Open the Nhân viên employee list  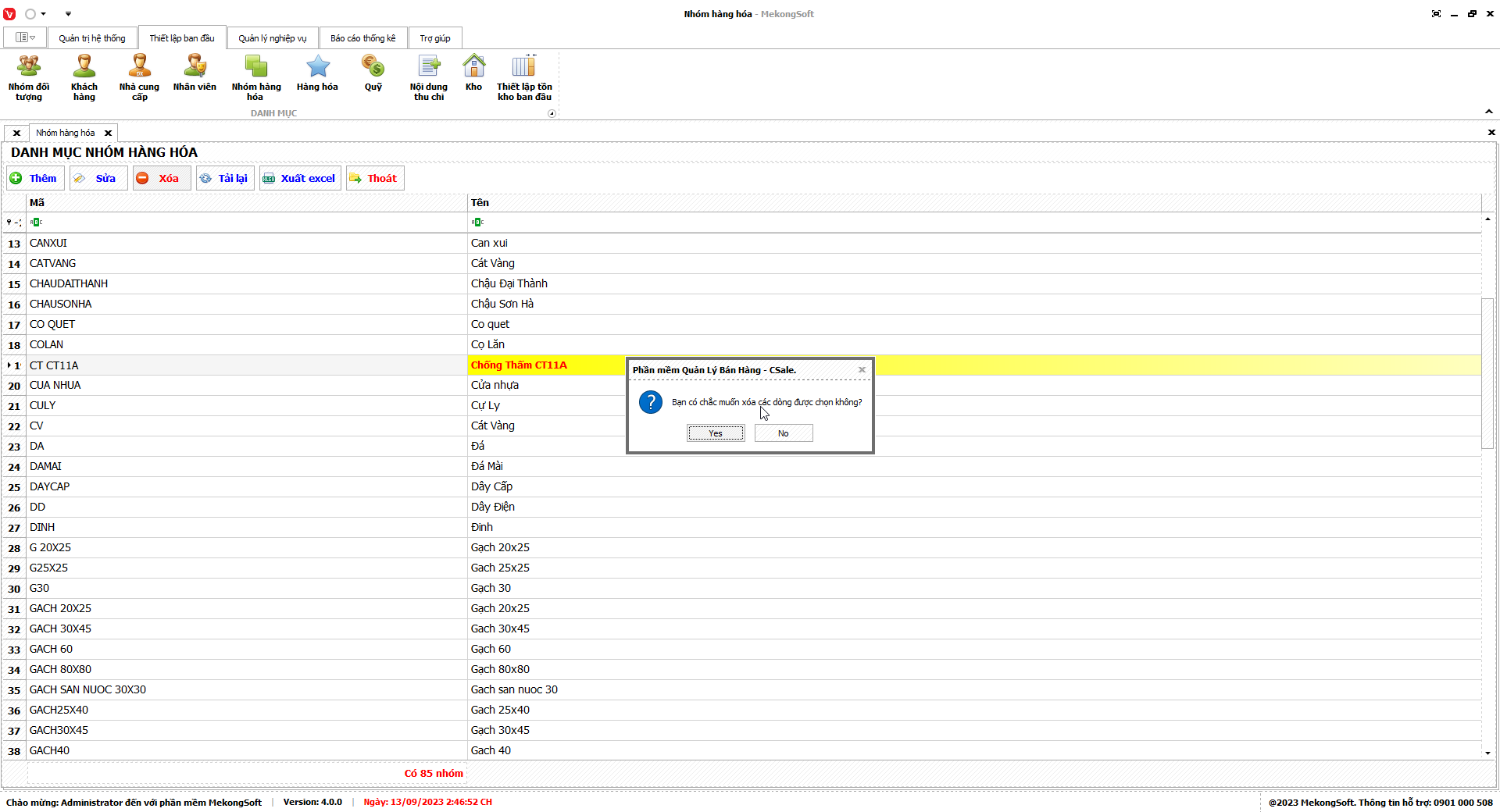195,73
